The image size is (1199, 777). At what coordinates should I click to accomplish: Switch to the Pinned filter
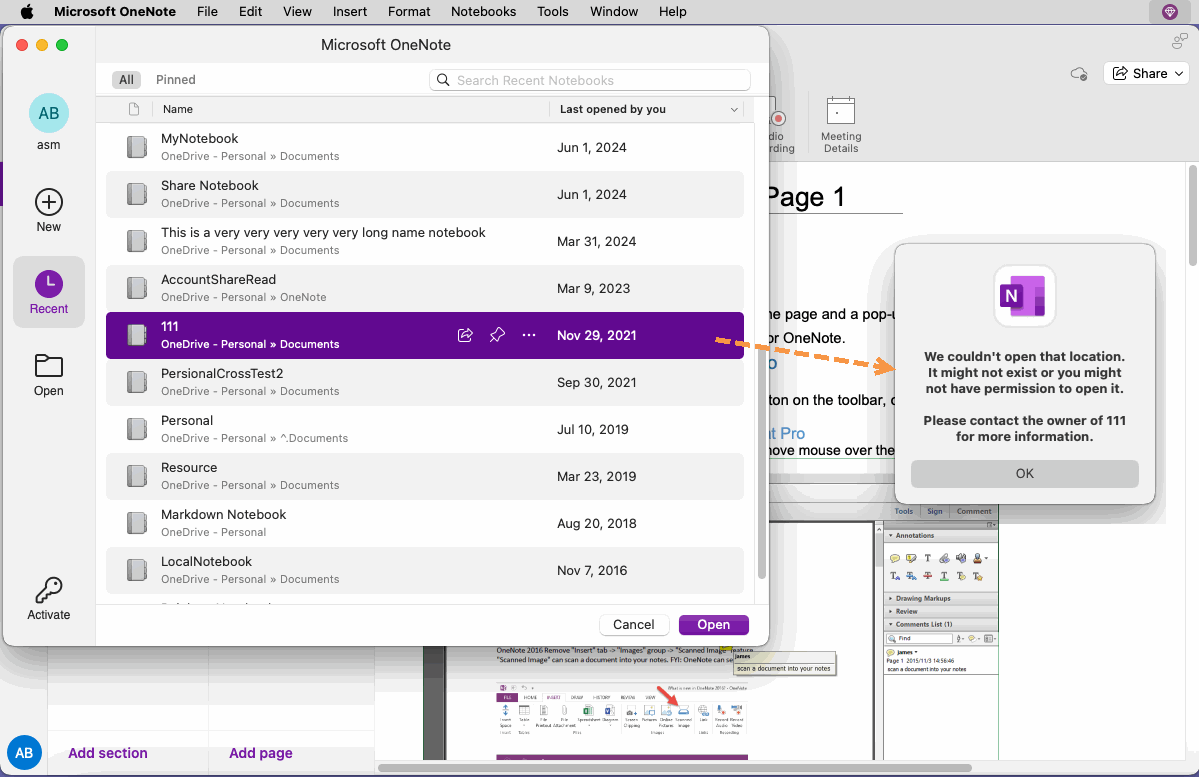[176, 80]
